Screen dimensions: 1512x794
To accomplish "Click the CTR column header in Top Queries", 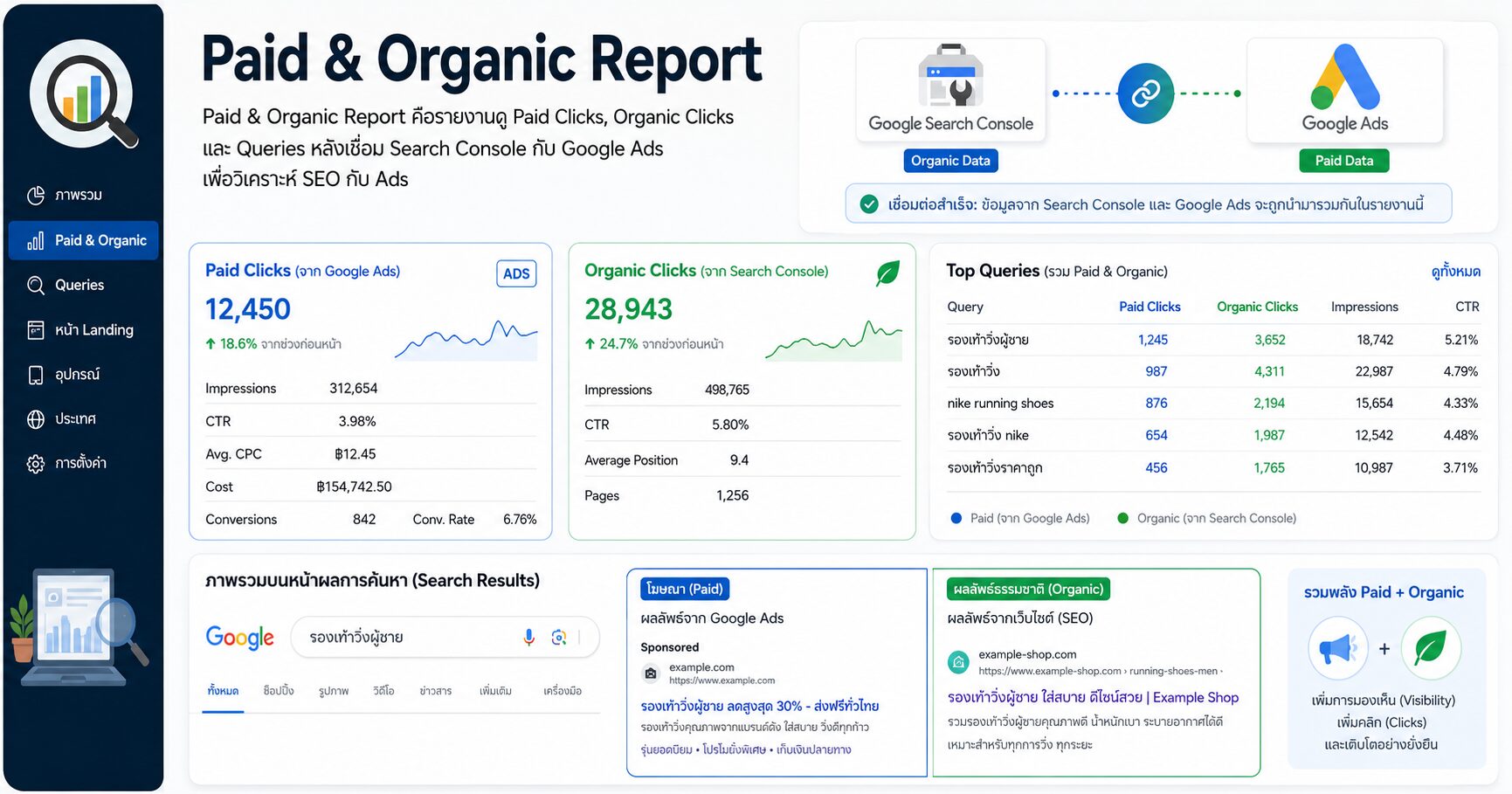I will 1467,307.
